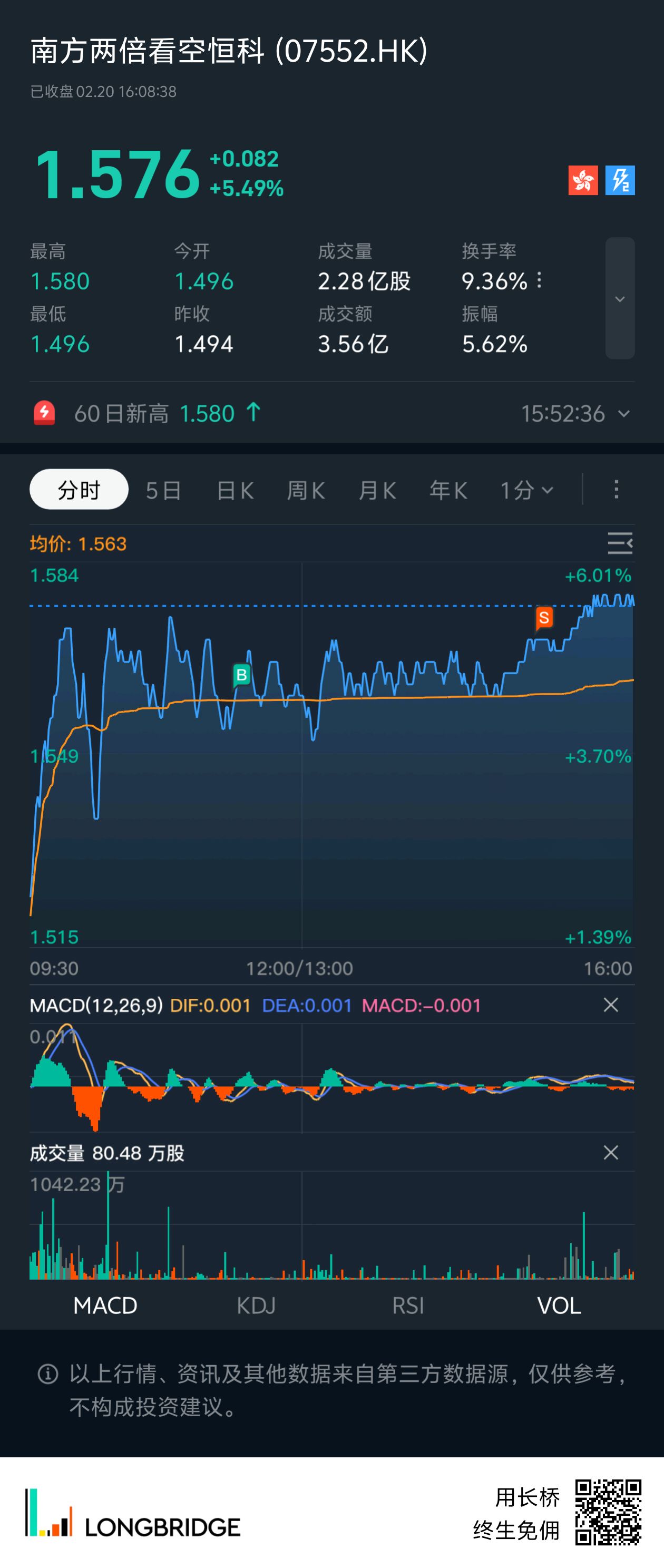
Task: Tap the green B buy marker
Action: click(x=241, y=675)
